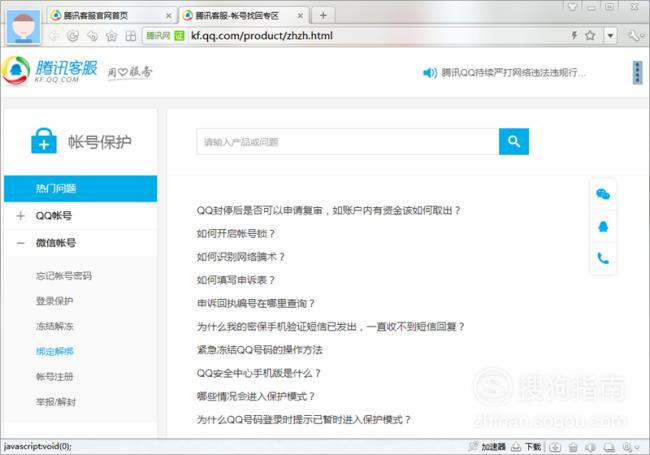650x455 pixels.
Task: Open the vertical dots menu at top right
Action: click(637, 73)
